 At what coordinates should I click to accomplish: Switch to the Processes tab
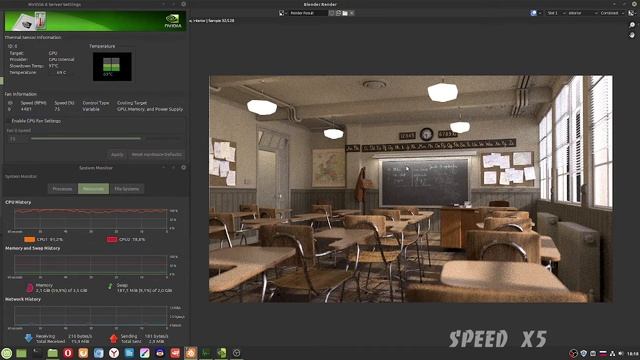pyautogui.click(x=62, y=189)
